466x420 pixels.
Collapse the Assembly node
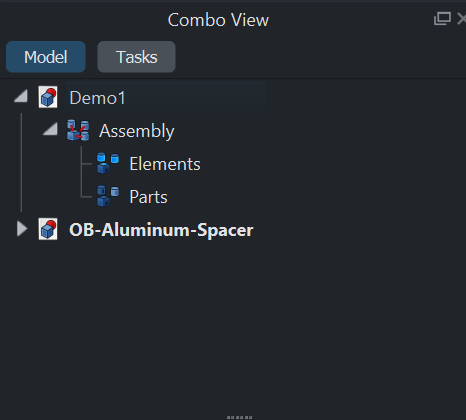[x=50, y=129]
